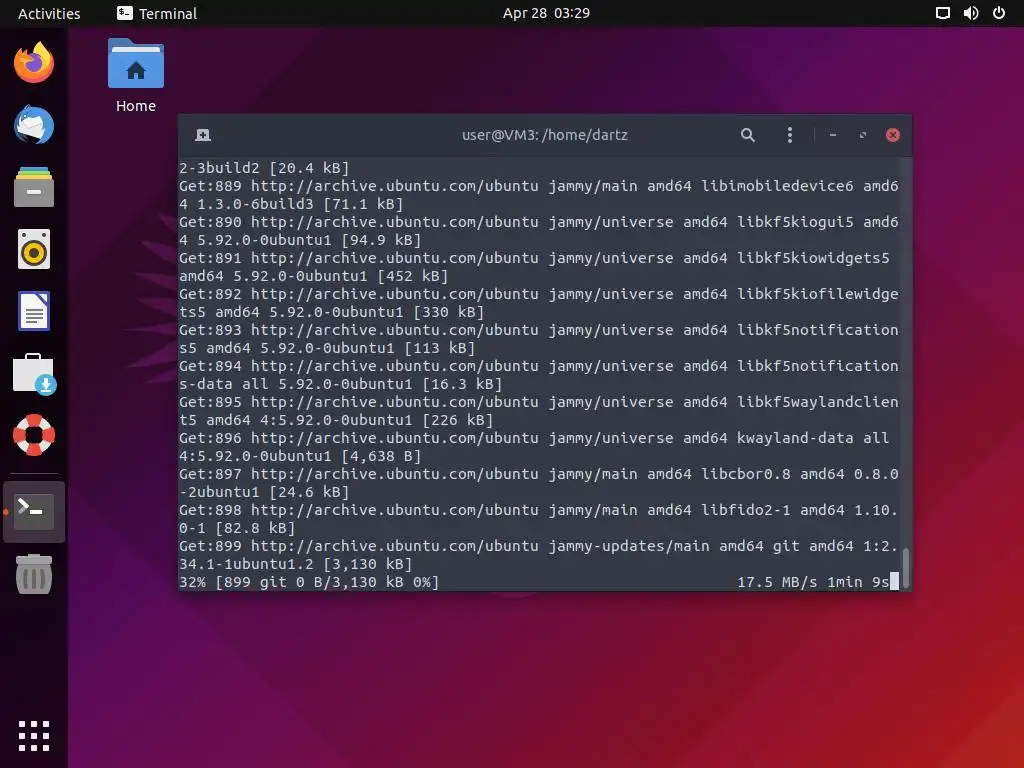Viewport: 1024px width, 768px height.
Task: Launch Thunderbird mail from the dock
Action: (34, 124)
